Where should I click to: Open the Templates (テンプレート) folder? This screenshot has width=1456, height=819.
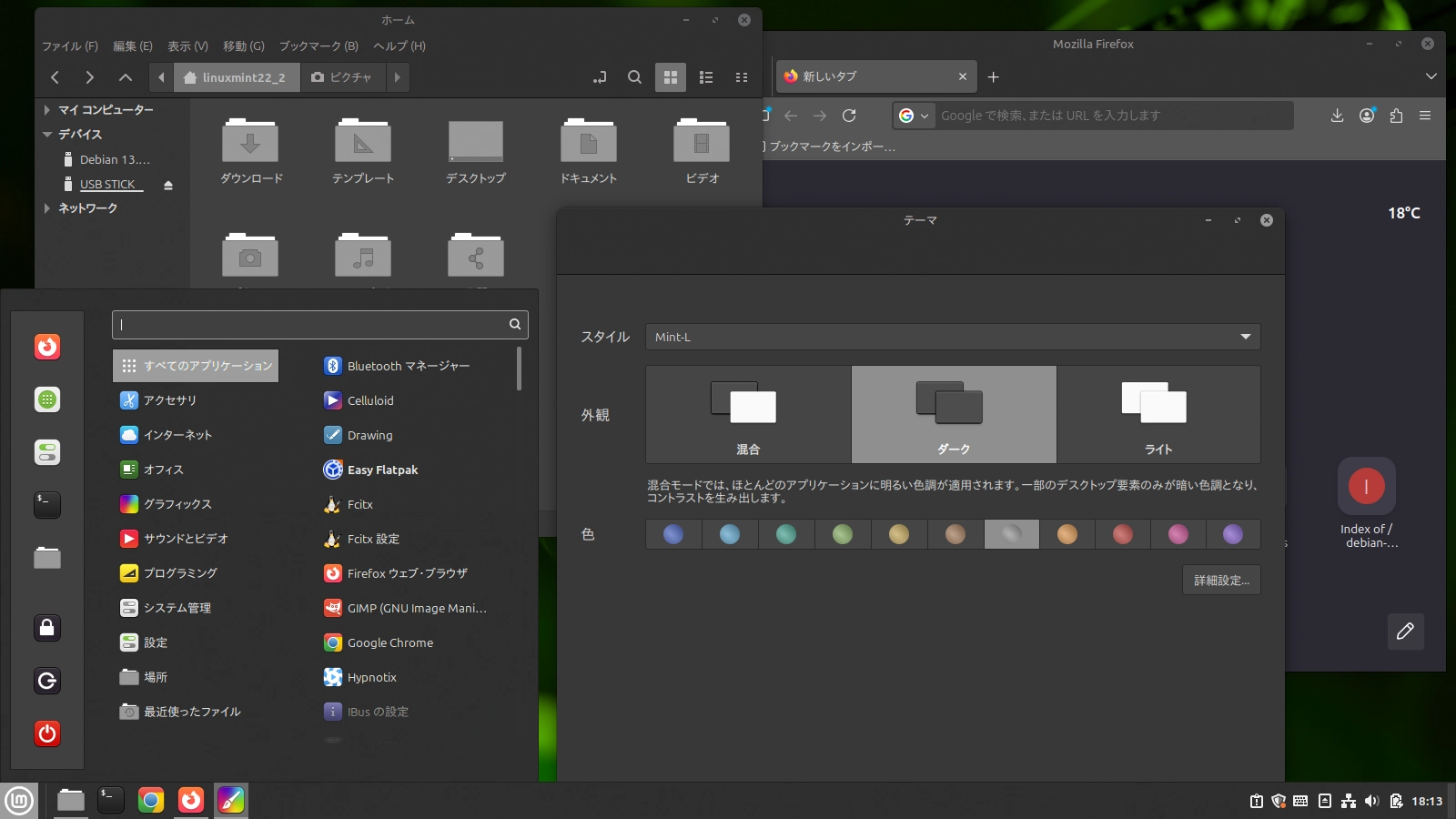tap(363, 152)
